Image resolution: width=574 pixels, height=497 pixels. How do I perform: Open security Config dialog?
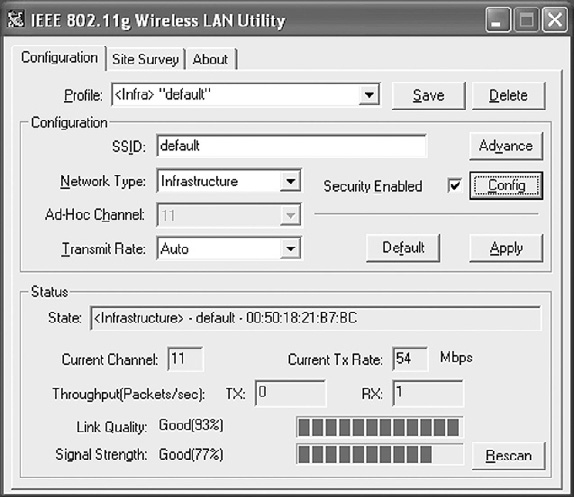506,186
